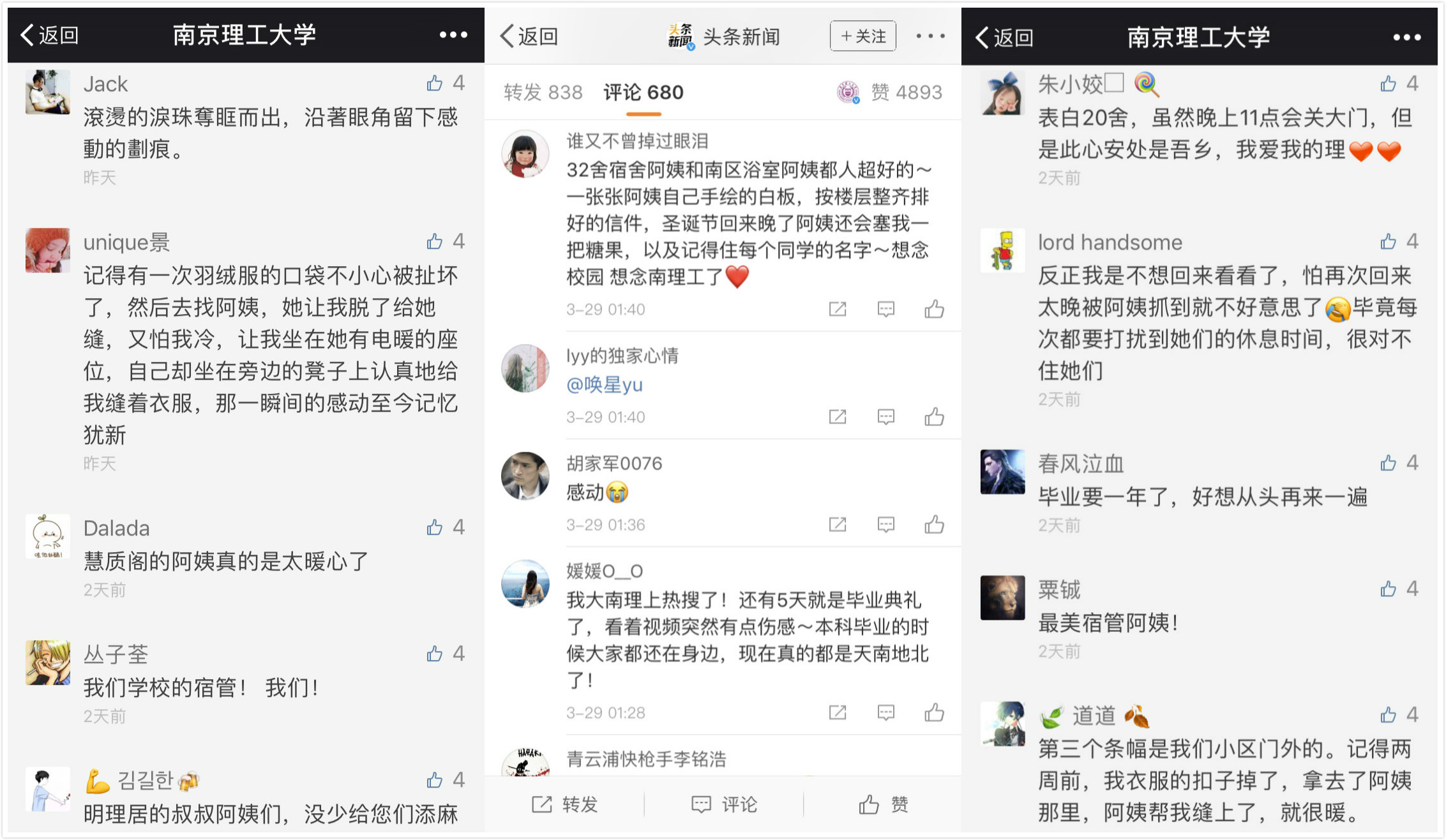1446x840 pixels.
Task: Like the 谁又不曾掉过眼泪 comment with thumbs-up
Action: point(934,309)
